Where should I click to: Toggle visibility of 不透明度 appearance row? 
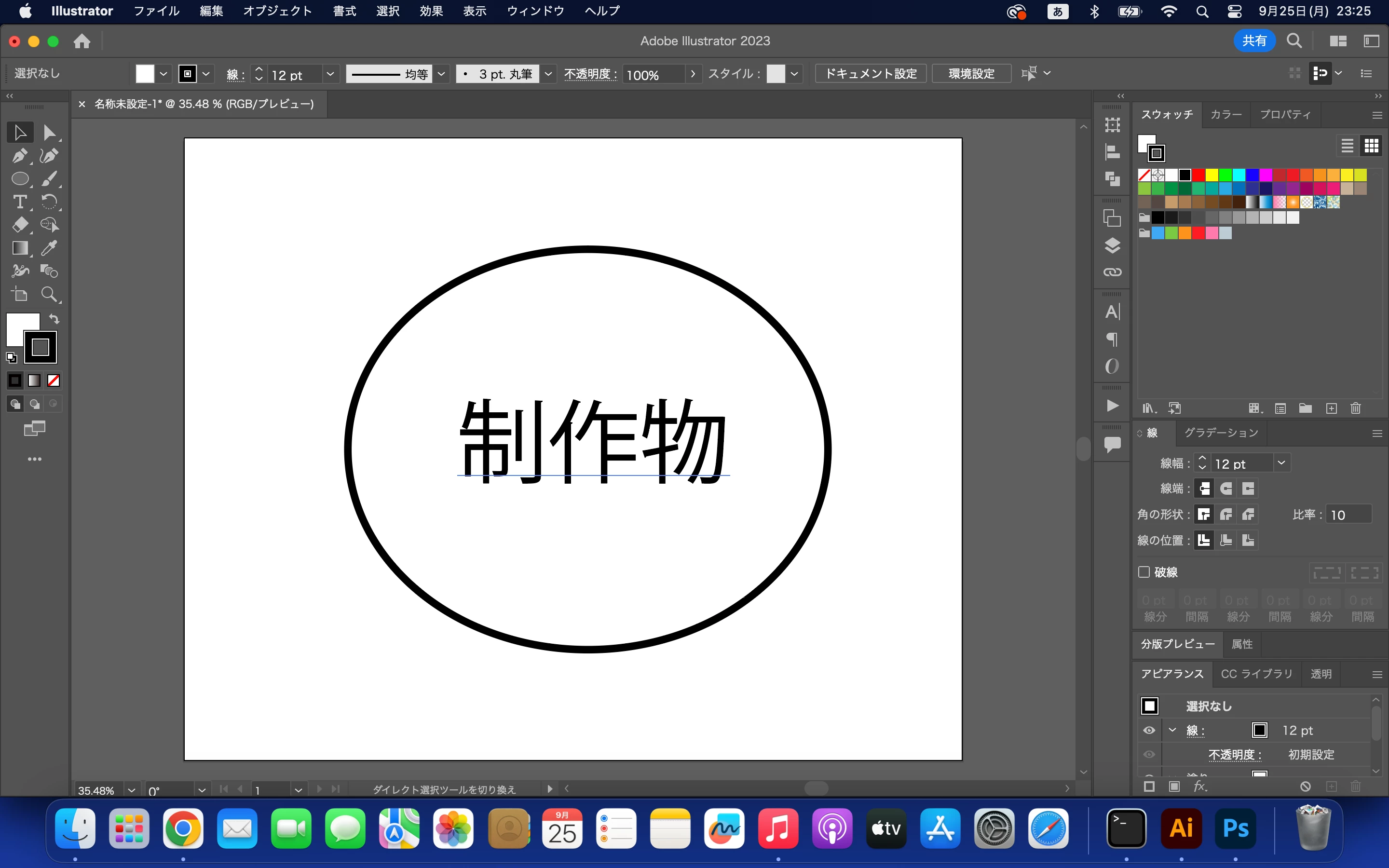point(1149,754)
